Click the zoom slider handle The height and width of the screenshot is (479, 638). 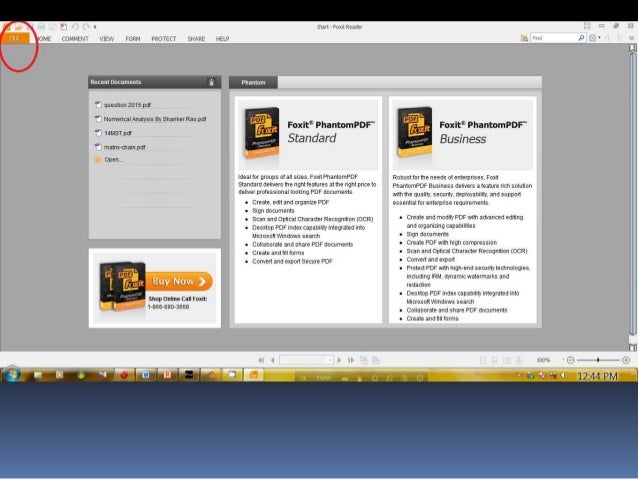point(598,360)
